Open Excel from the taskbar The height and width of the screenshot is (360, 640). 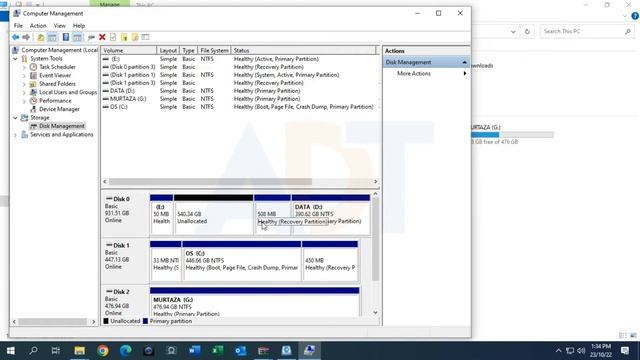coord(217,351)
